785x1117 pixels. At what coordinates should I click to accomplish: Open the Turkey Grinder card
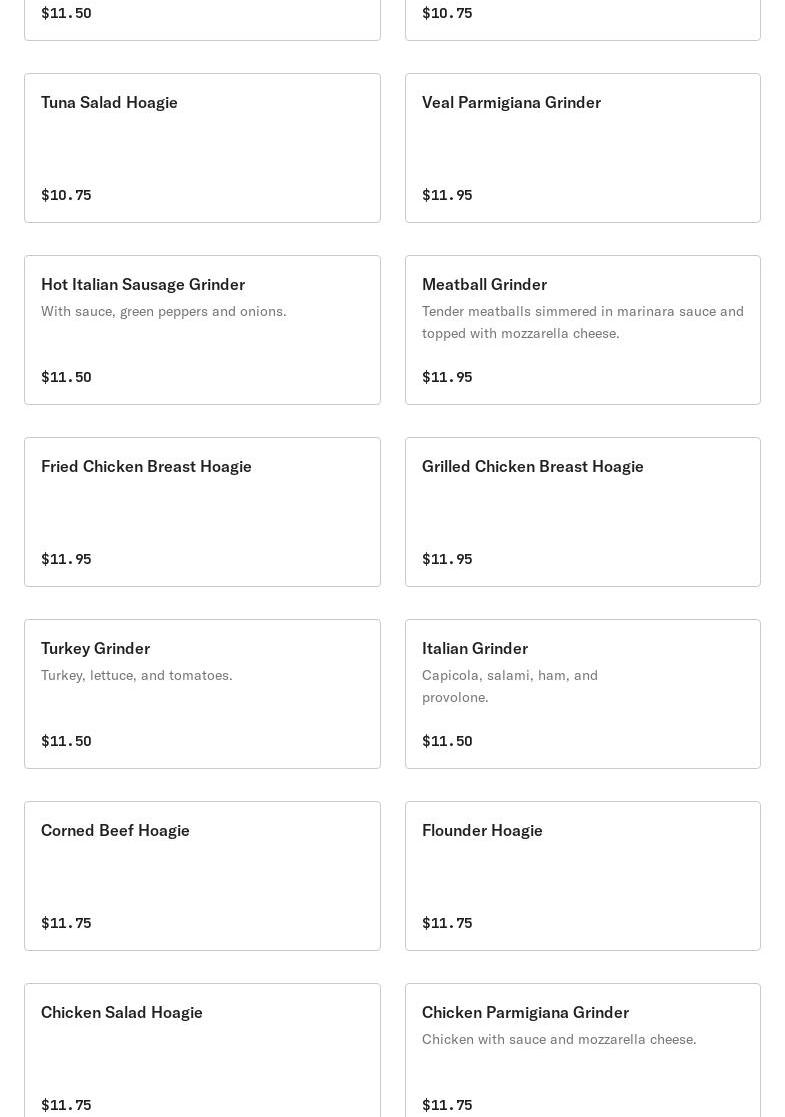click(x=202, y=694)
